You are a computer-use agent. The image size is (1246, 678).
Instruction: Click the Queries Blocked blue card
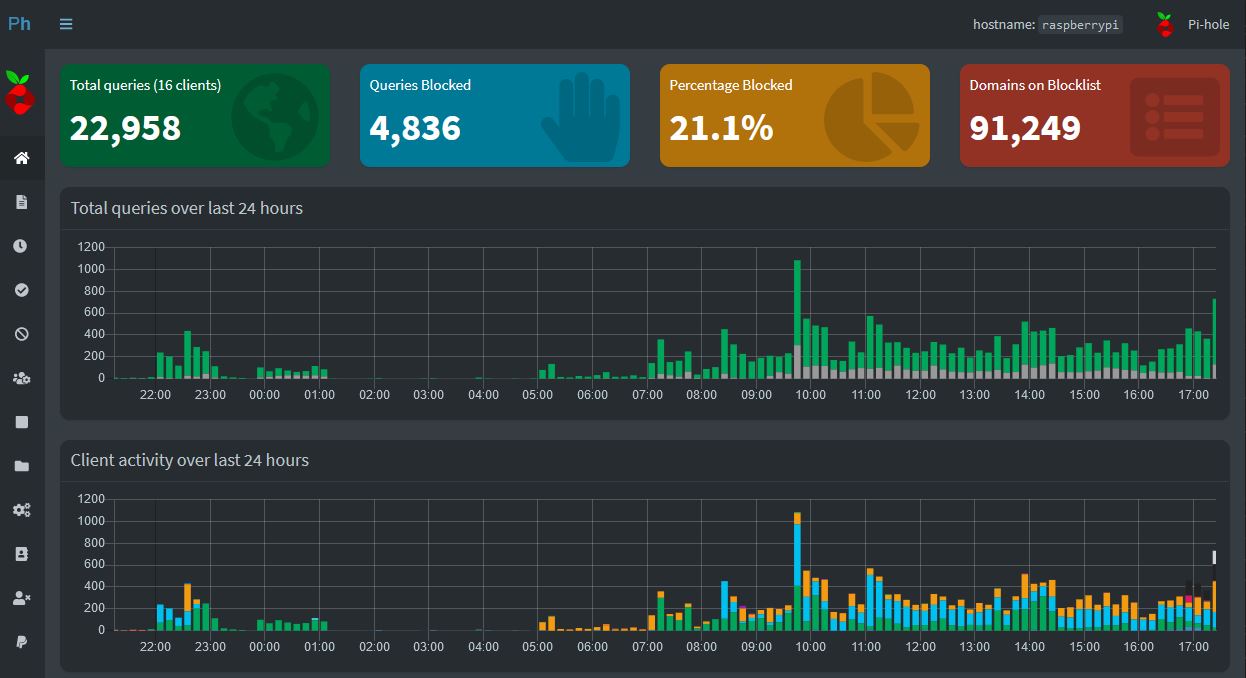(x=495, y=115)
